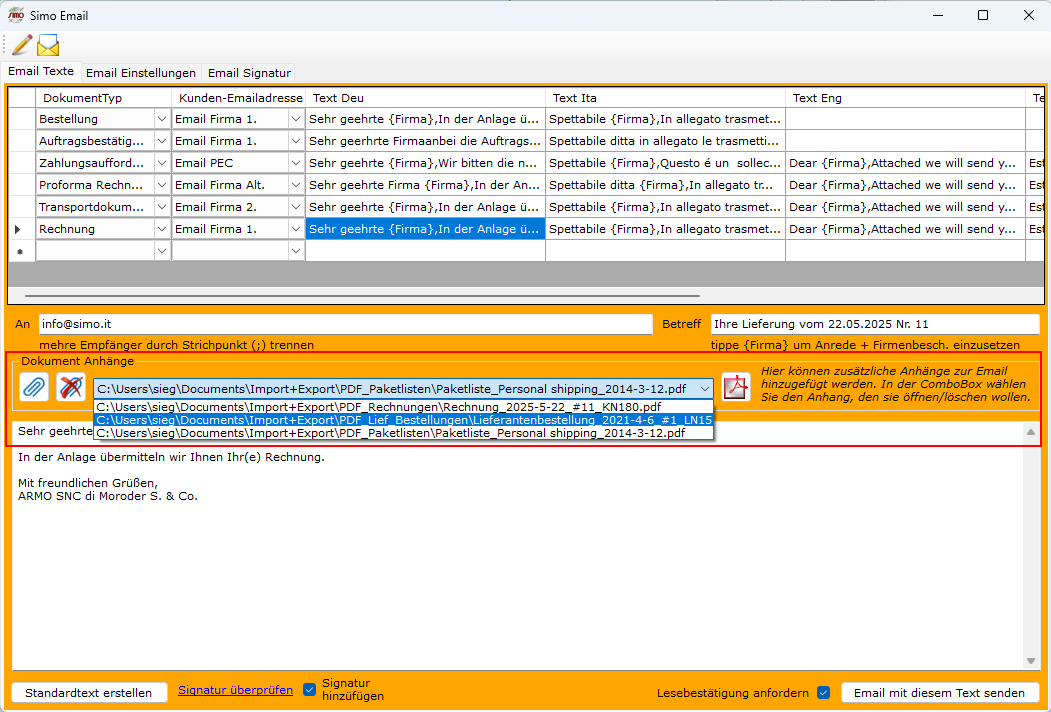This screenshot has width=1051, height=712.
Task: Click the Standardtext erstellen button
Action: pyautogui.click(x=89, y=693)
